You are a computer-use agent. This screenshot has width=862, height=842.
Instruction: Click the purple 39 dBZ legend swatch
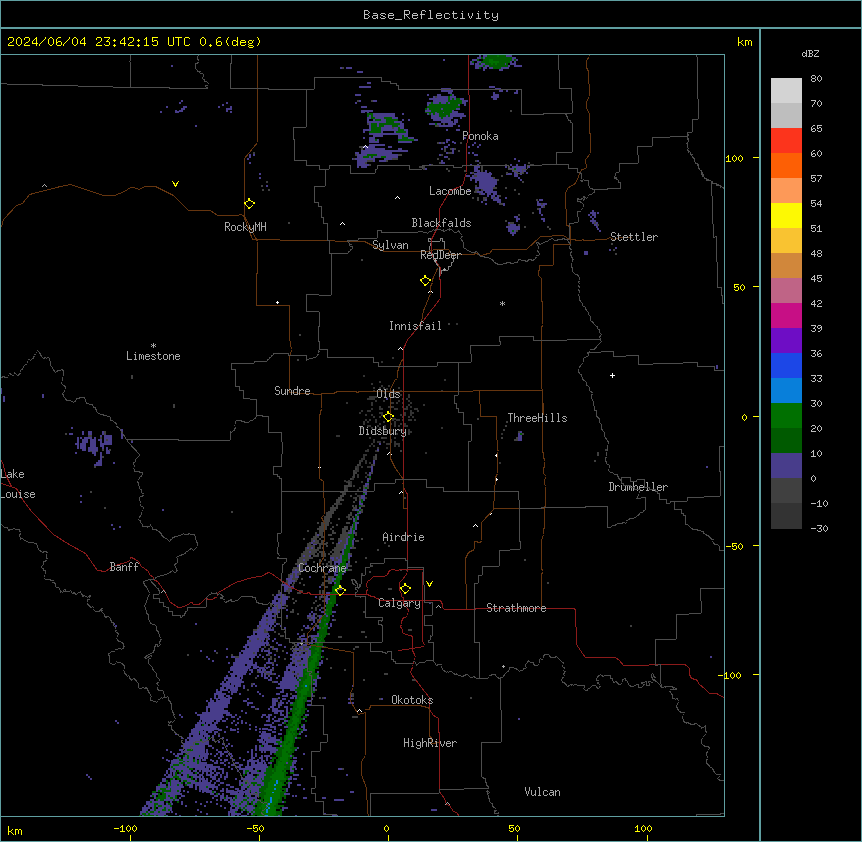786,340
